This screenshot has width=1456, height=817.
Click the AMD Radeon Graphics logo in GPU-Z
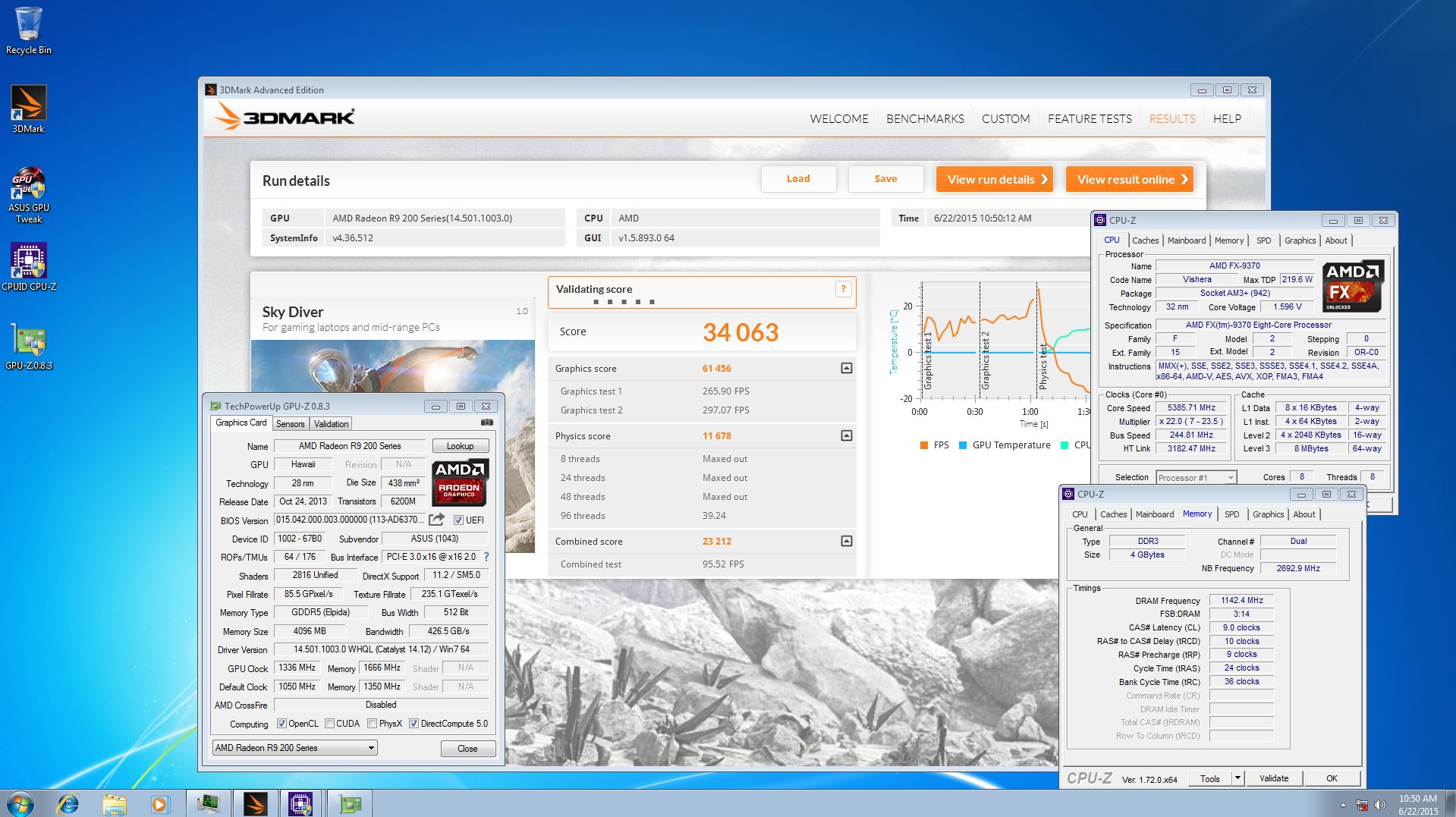click(x=460, y=482)
